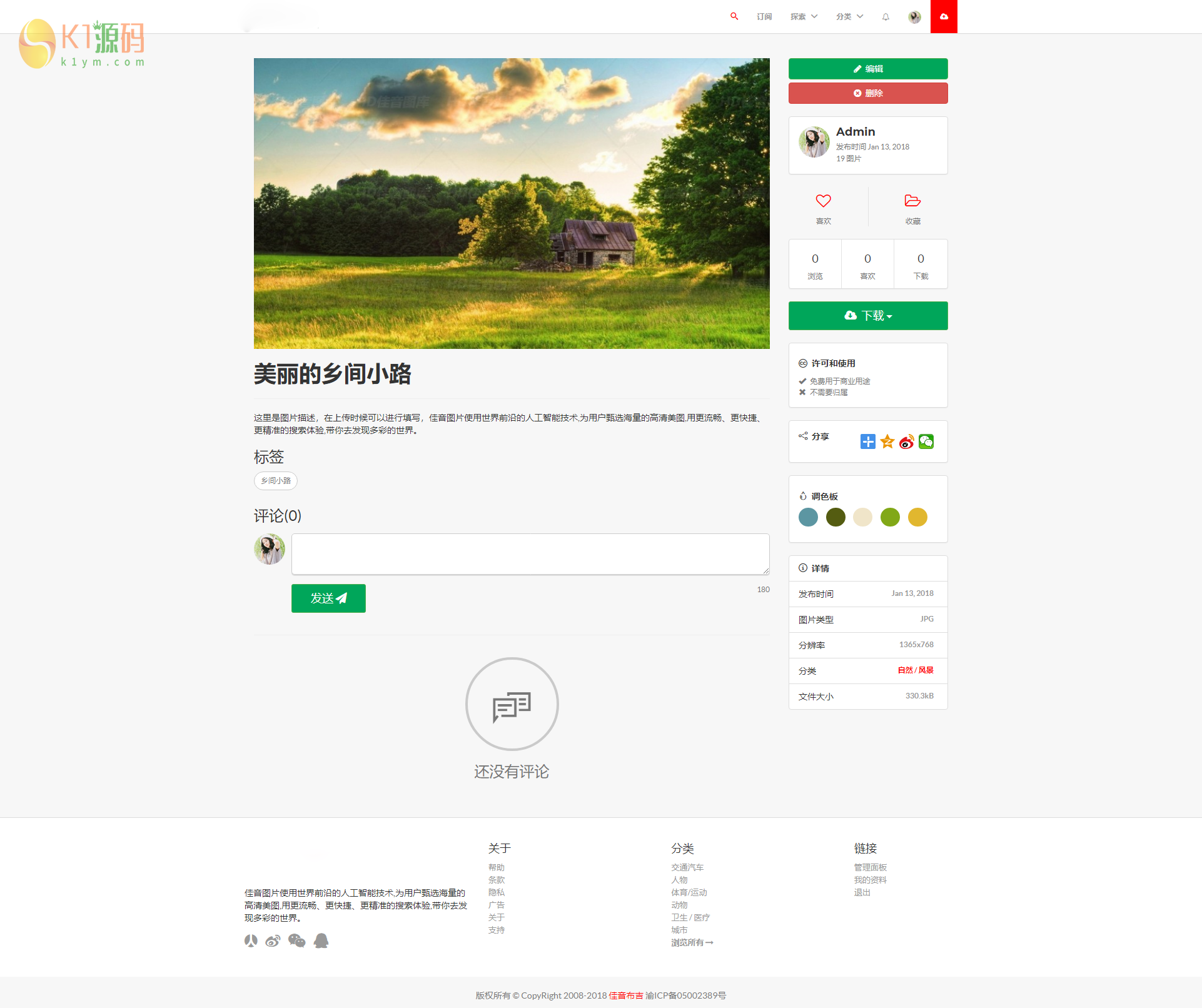Viewport: 1202px width, 1008px height.
Task: Click the red upload cloud button
Action: click(x=944, y=16)
